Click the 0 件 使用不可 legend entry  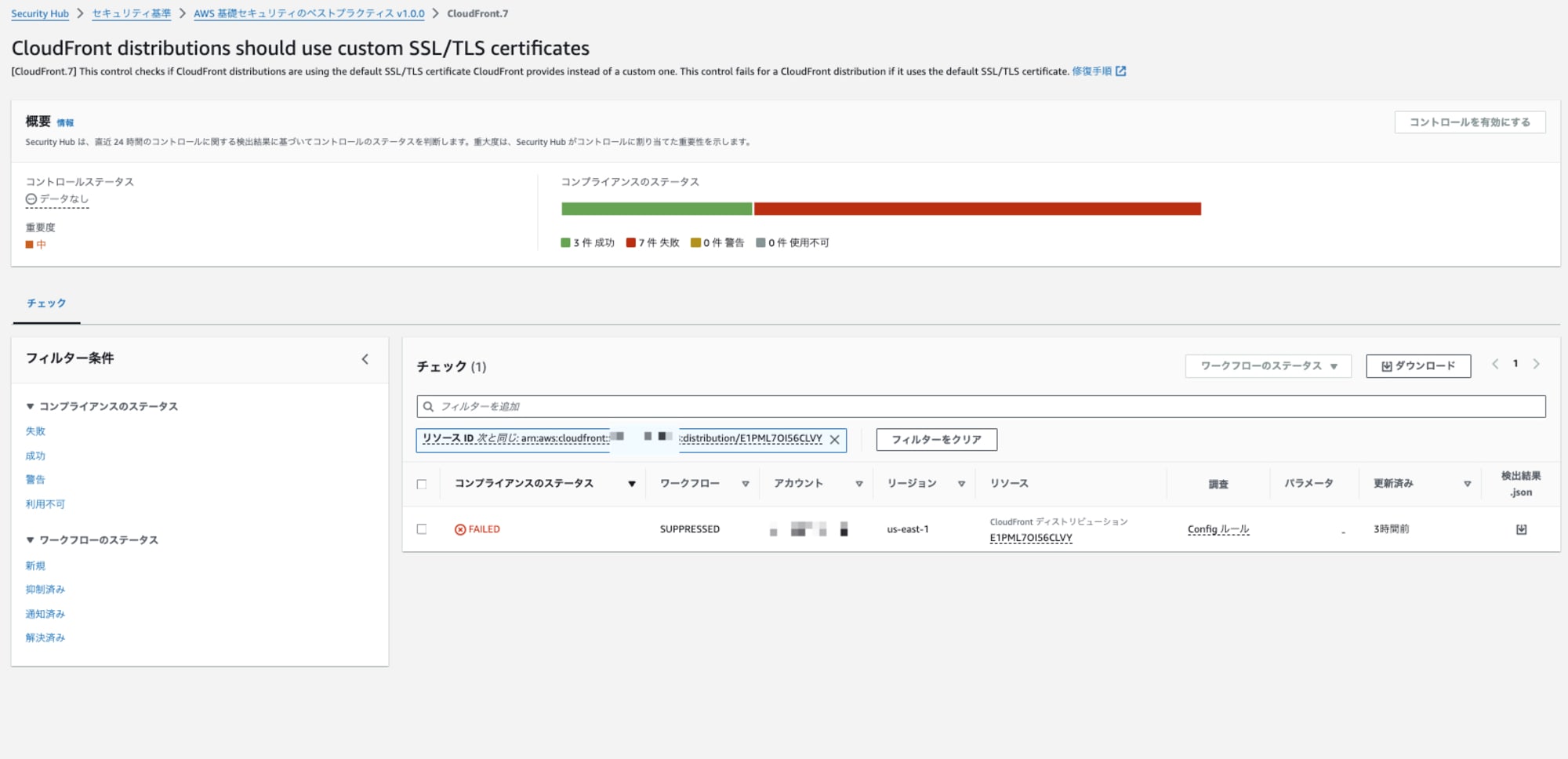point(793,243)
